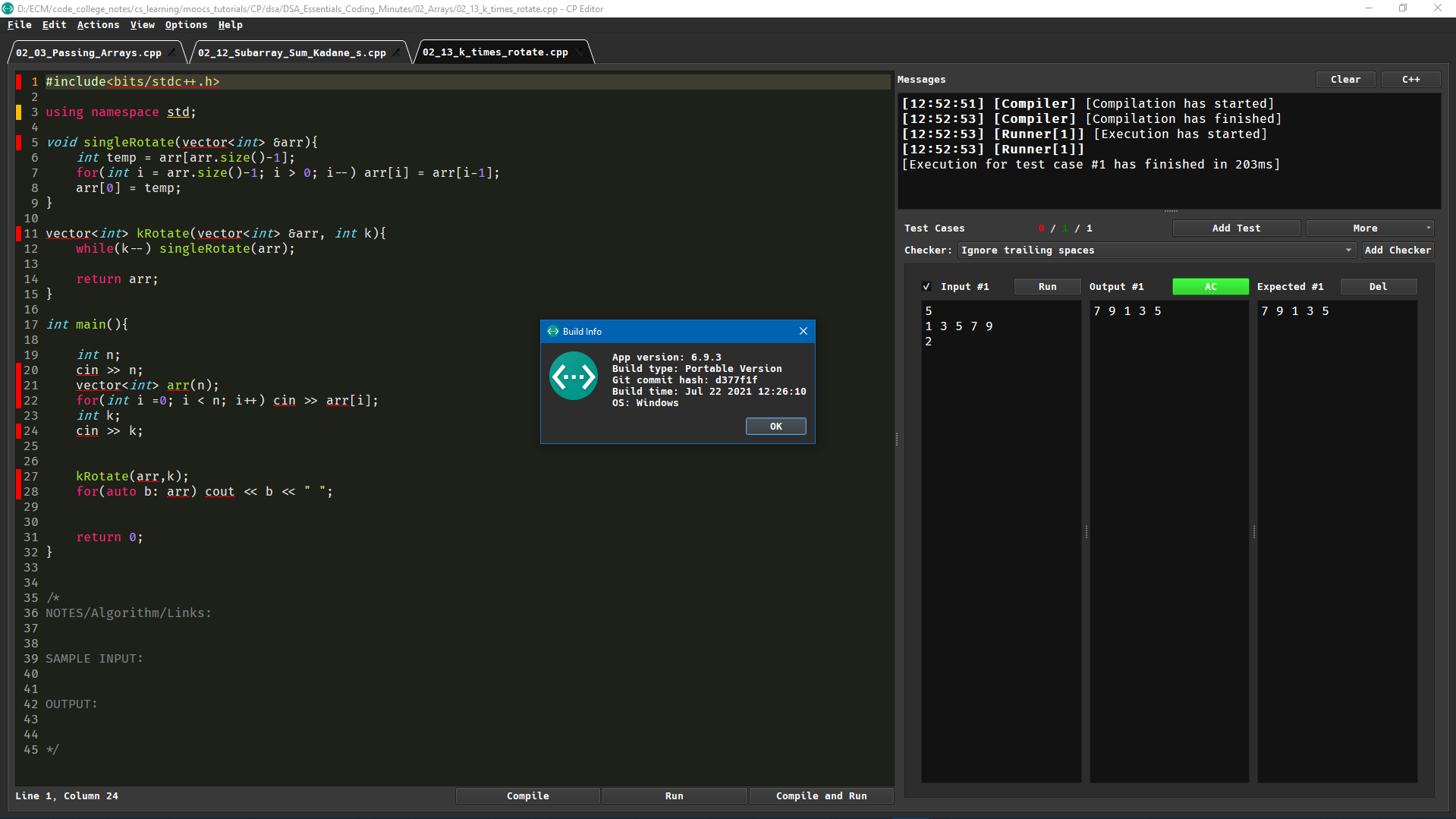Click the Add Checker button
Screen dimensions: 1456x819
[x=1398, y=250]
